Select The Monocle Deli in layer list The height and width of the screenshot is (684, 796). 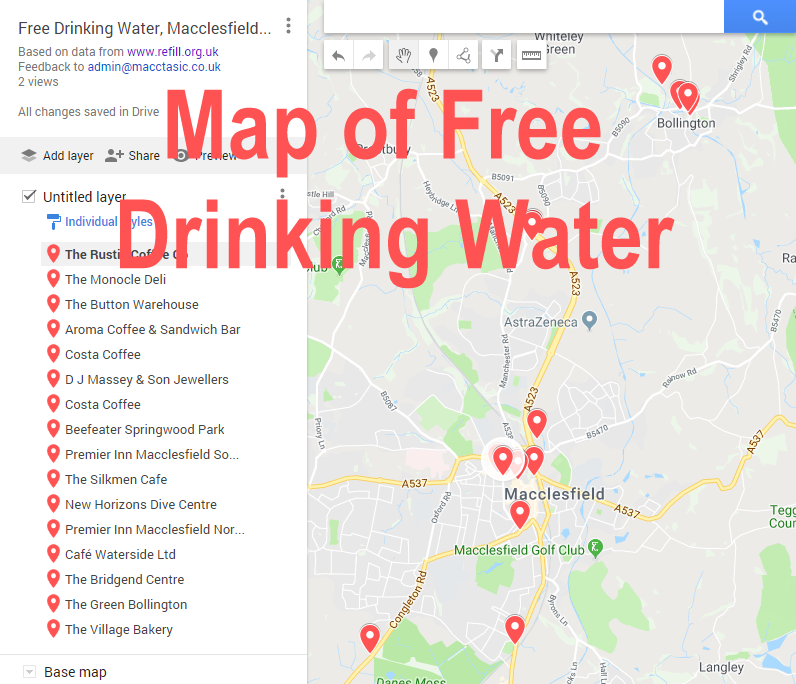tap(115, 279)
